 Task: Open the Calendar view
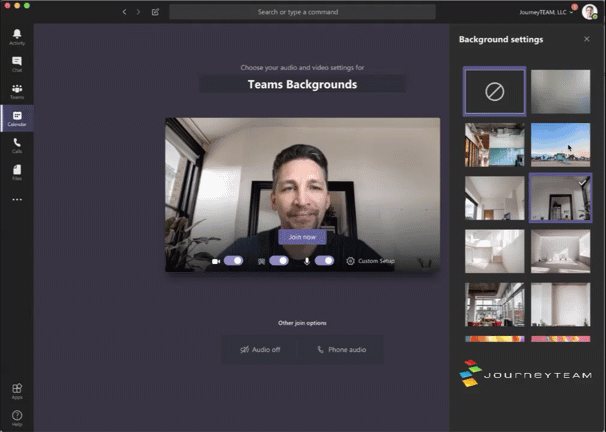pos(17,118)
